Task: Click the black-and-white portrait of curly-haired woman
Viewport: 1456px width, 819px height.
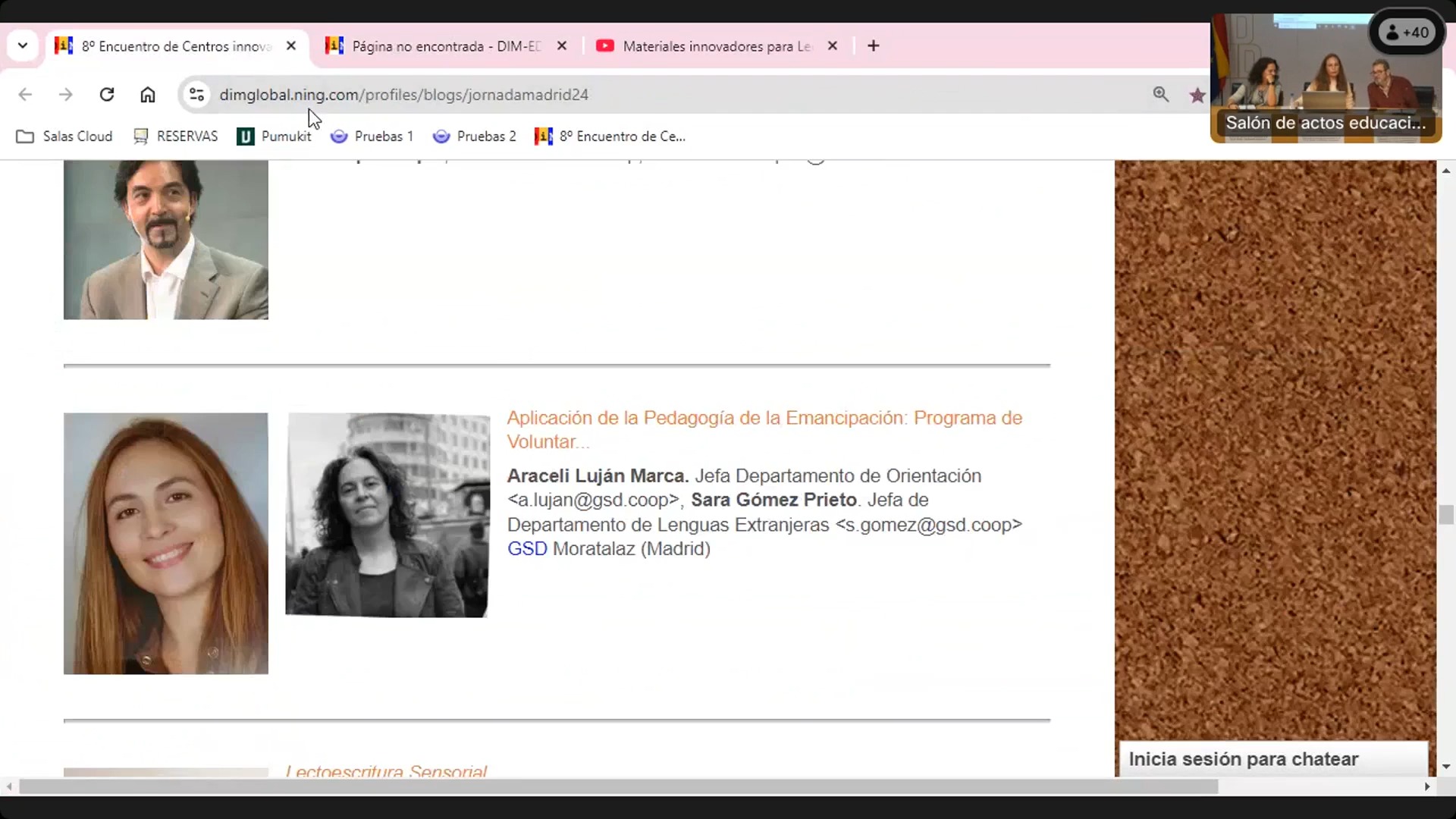Action: (x=388, y=515)
